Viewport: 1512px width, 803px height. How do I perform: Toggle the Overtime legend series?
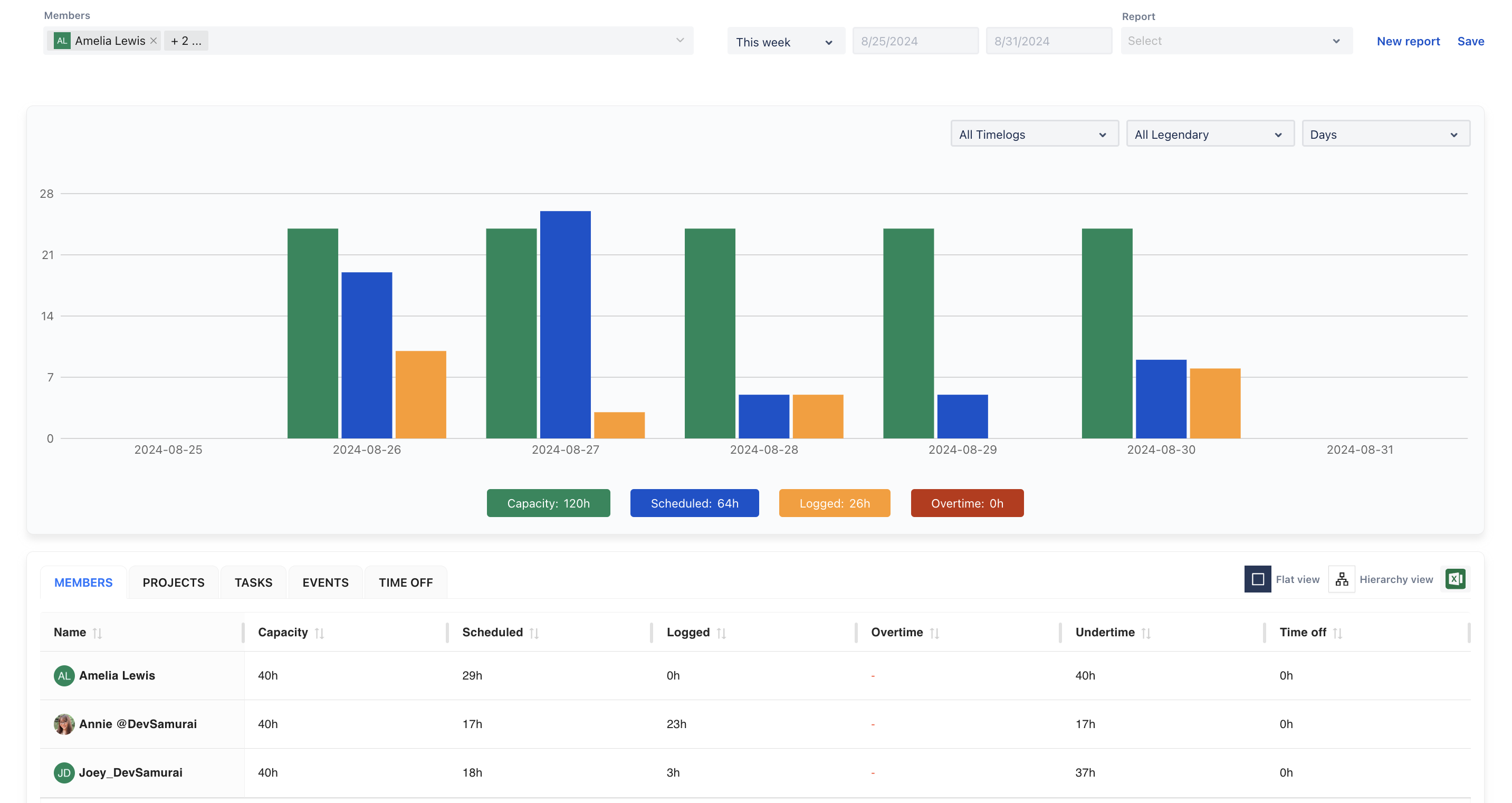[x=966, y=503]
